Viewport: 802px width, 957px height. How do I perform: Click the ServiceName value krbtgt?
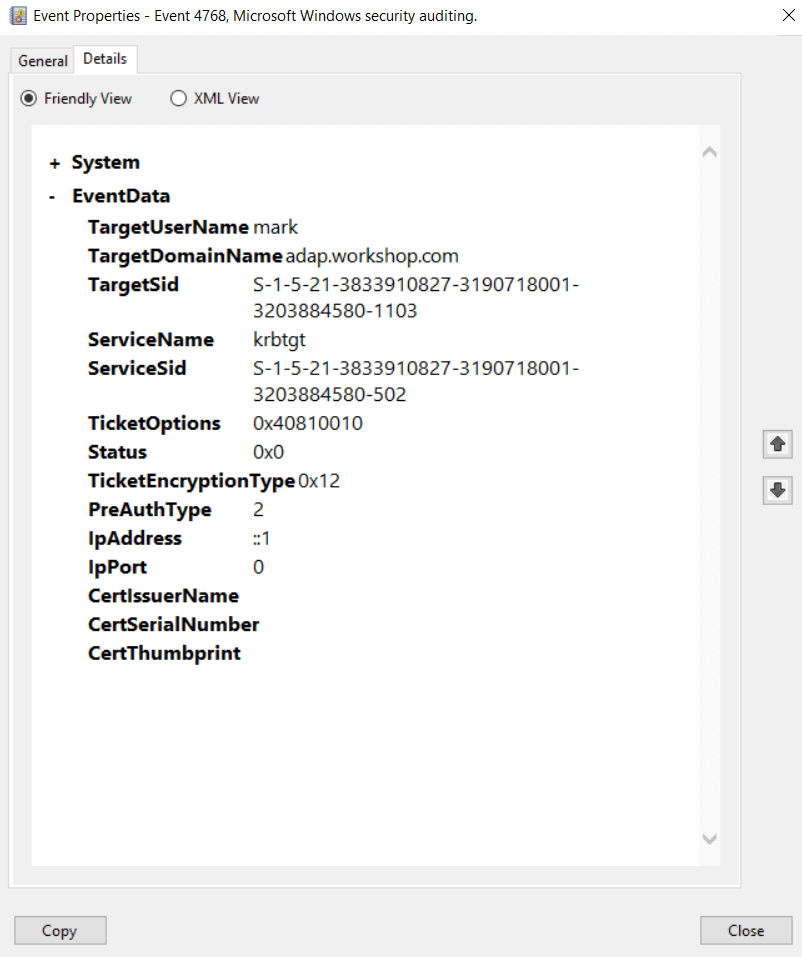pos(279,339)
